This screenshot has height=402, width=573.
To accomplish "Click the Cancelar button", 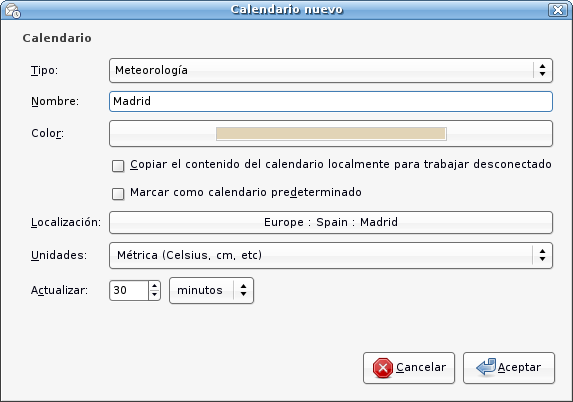I will [409, 368].
